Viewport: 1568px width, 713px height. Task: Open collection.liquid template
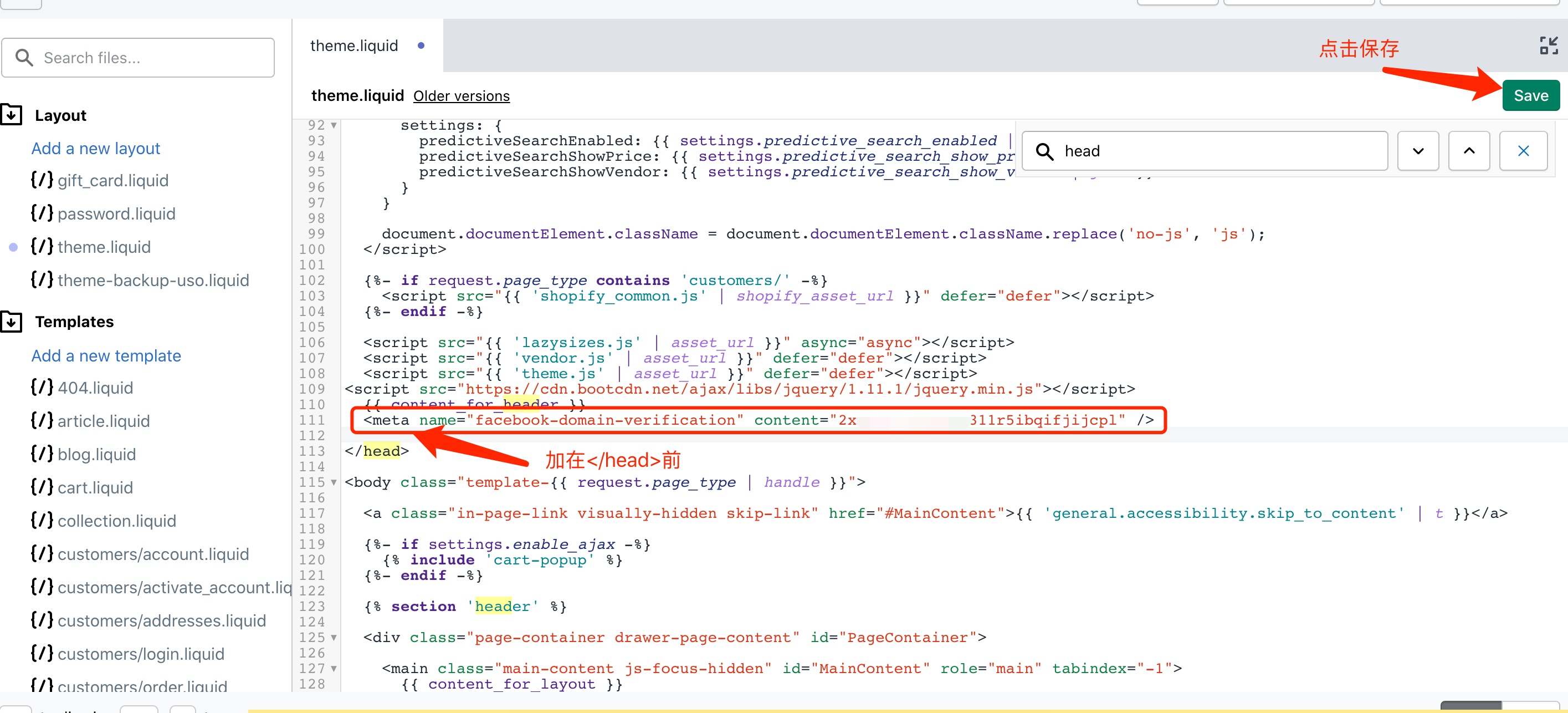pos(117,521)
